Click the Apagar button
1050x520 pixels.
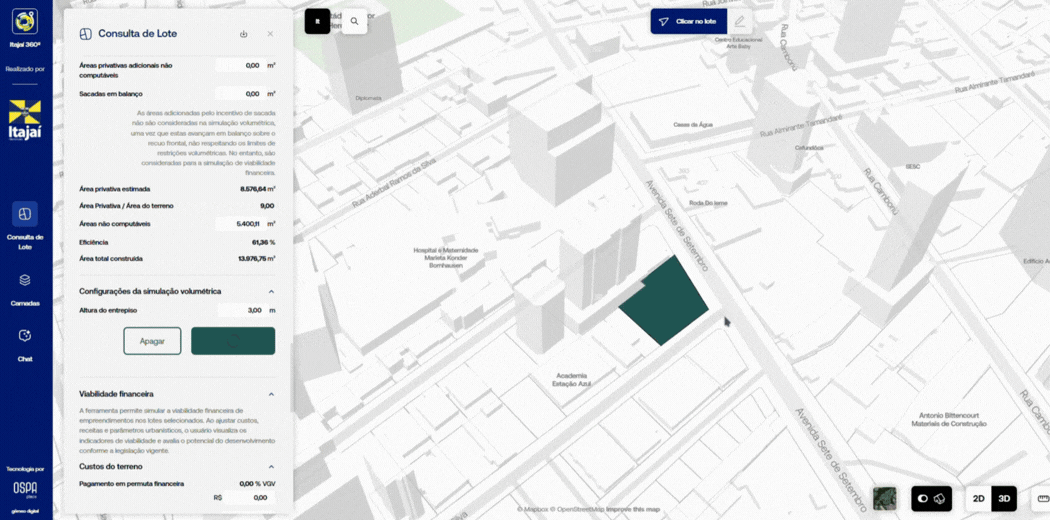tap(152, 341)
